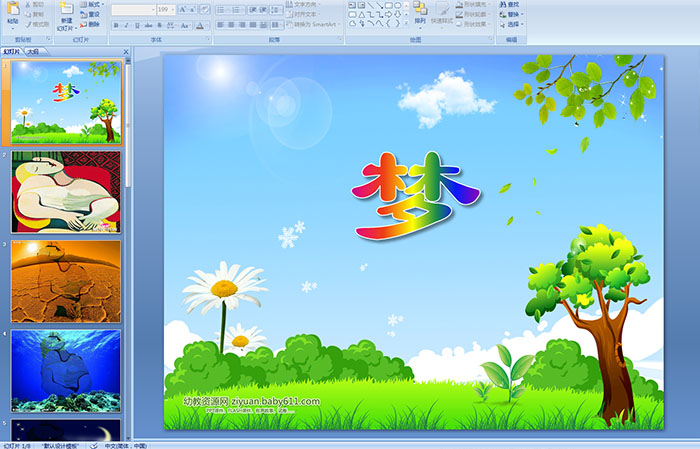Click the Decrease Indent icon
The height and width of the screenshot is (449, 700).
click(x=252, y=9)
